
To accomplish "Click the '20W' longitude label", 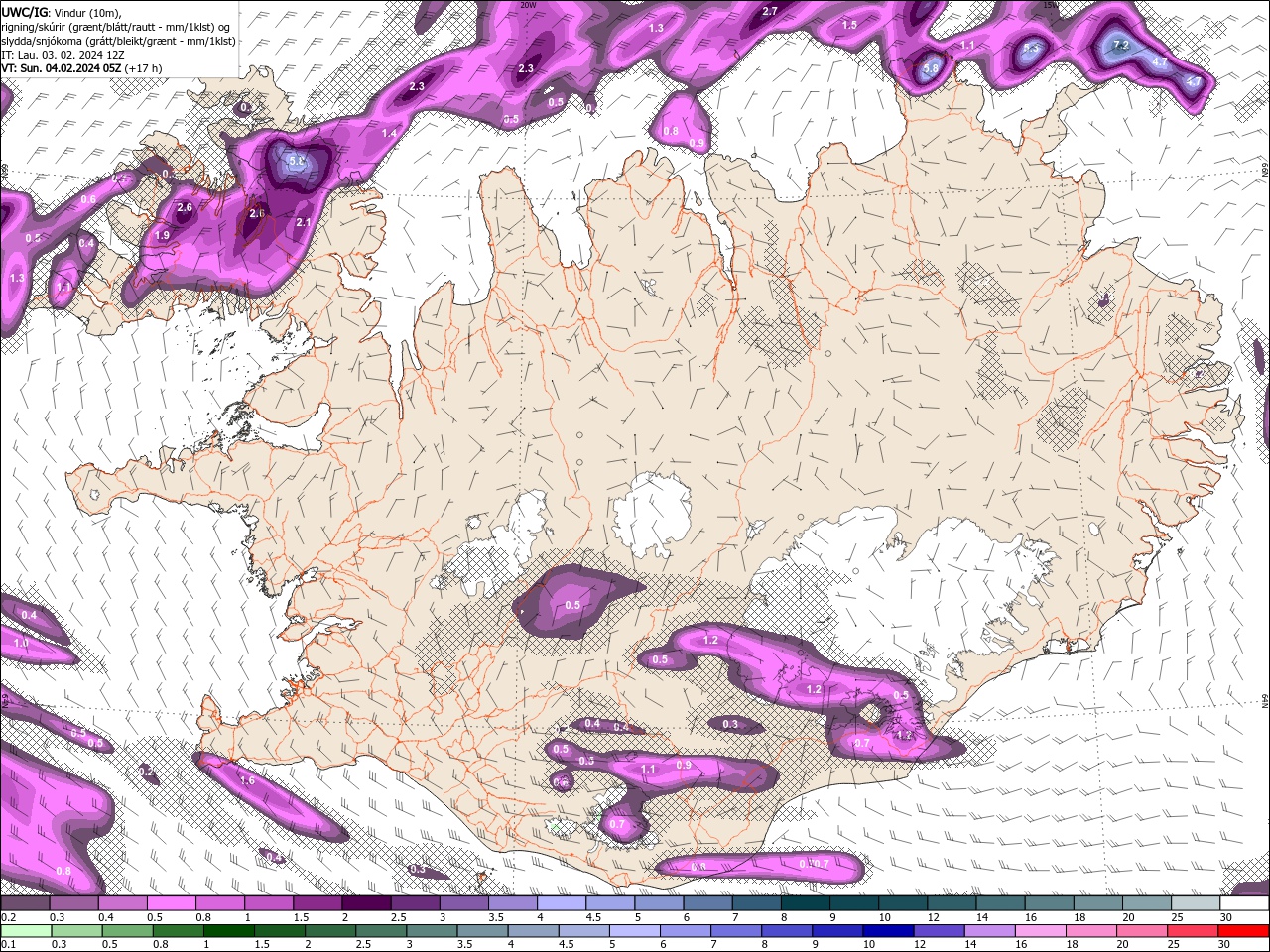I will click(528, 5).
